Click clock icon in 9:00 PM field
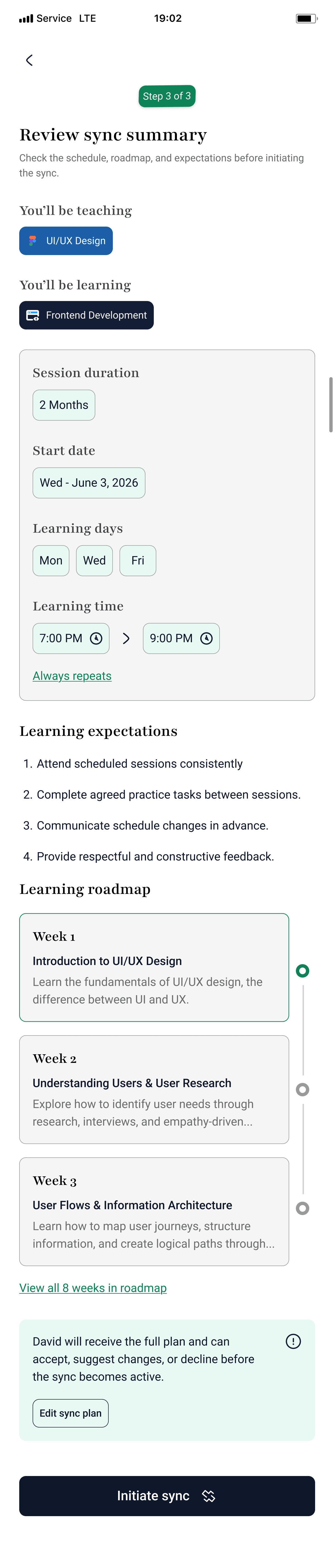336x1568 pixels. click(206, 638)
